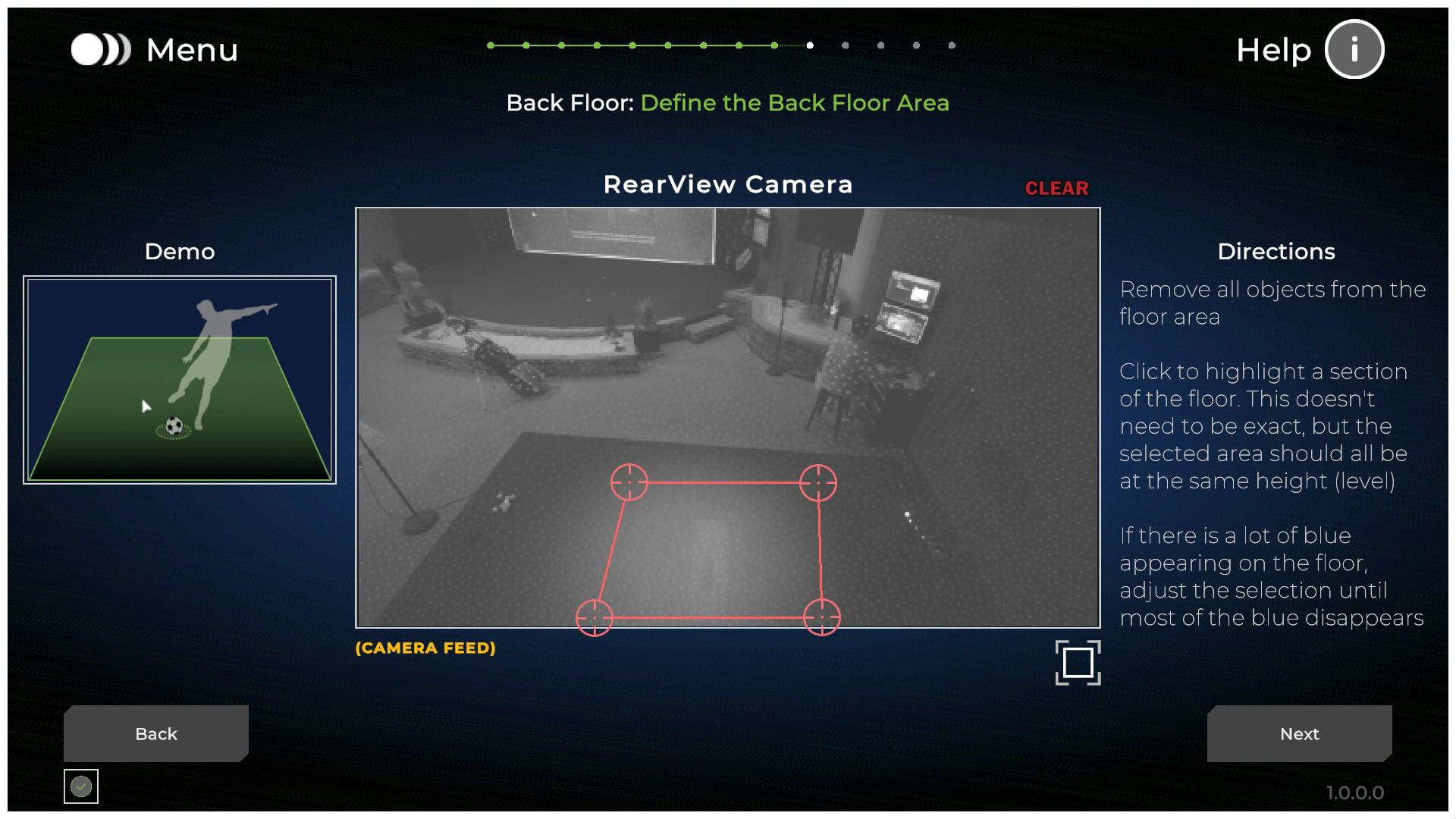Select the top-right crosshair marker

coord(818,482)
